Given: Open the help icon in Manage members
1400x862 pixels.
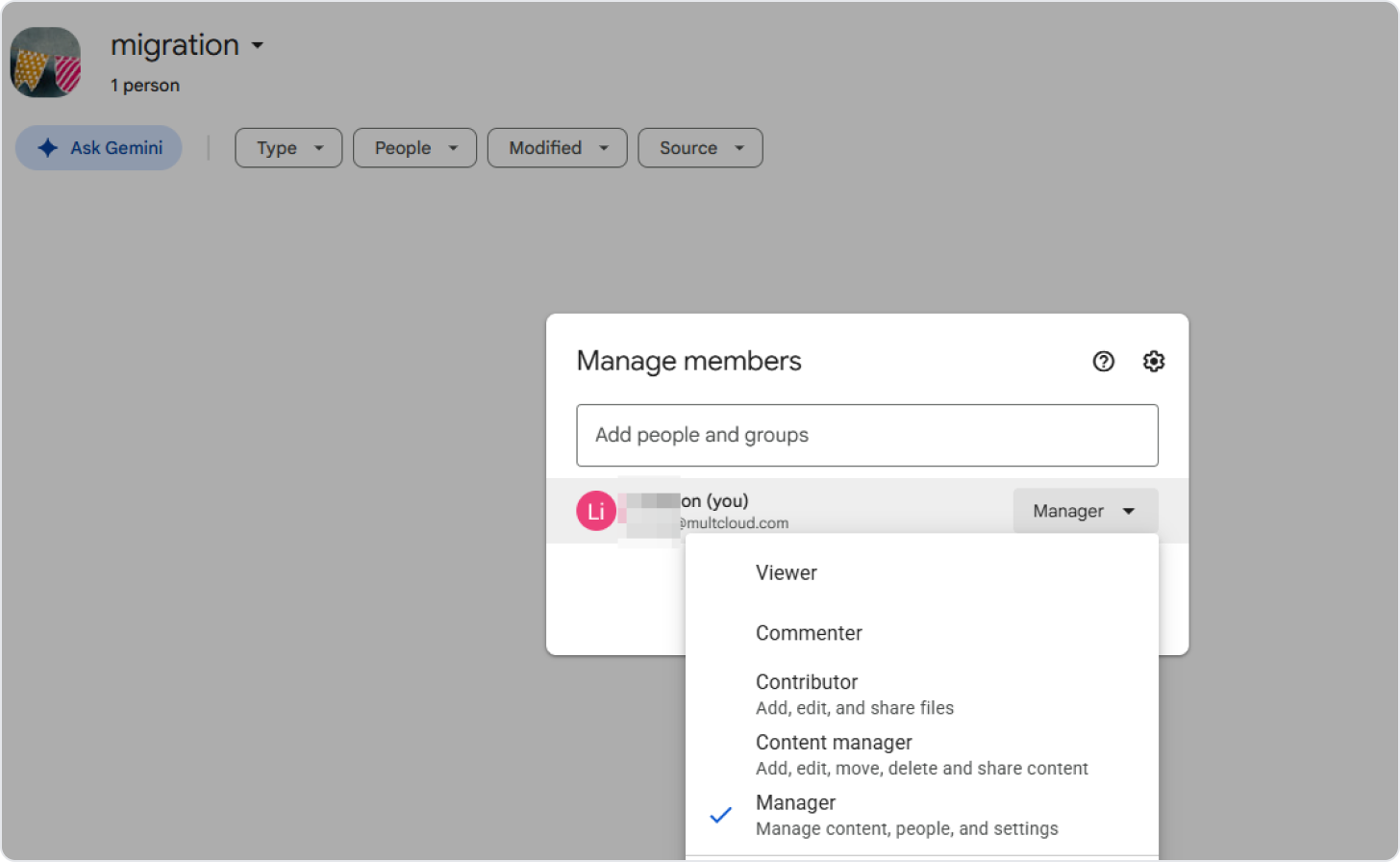Looking at the screenshot, I should 1103,361.
